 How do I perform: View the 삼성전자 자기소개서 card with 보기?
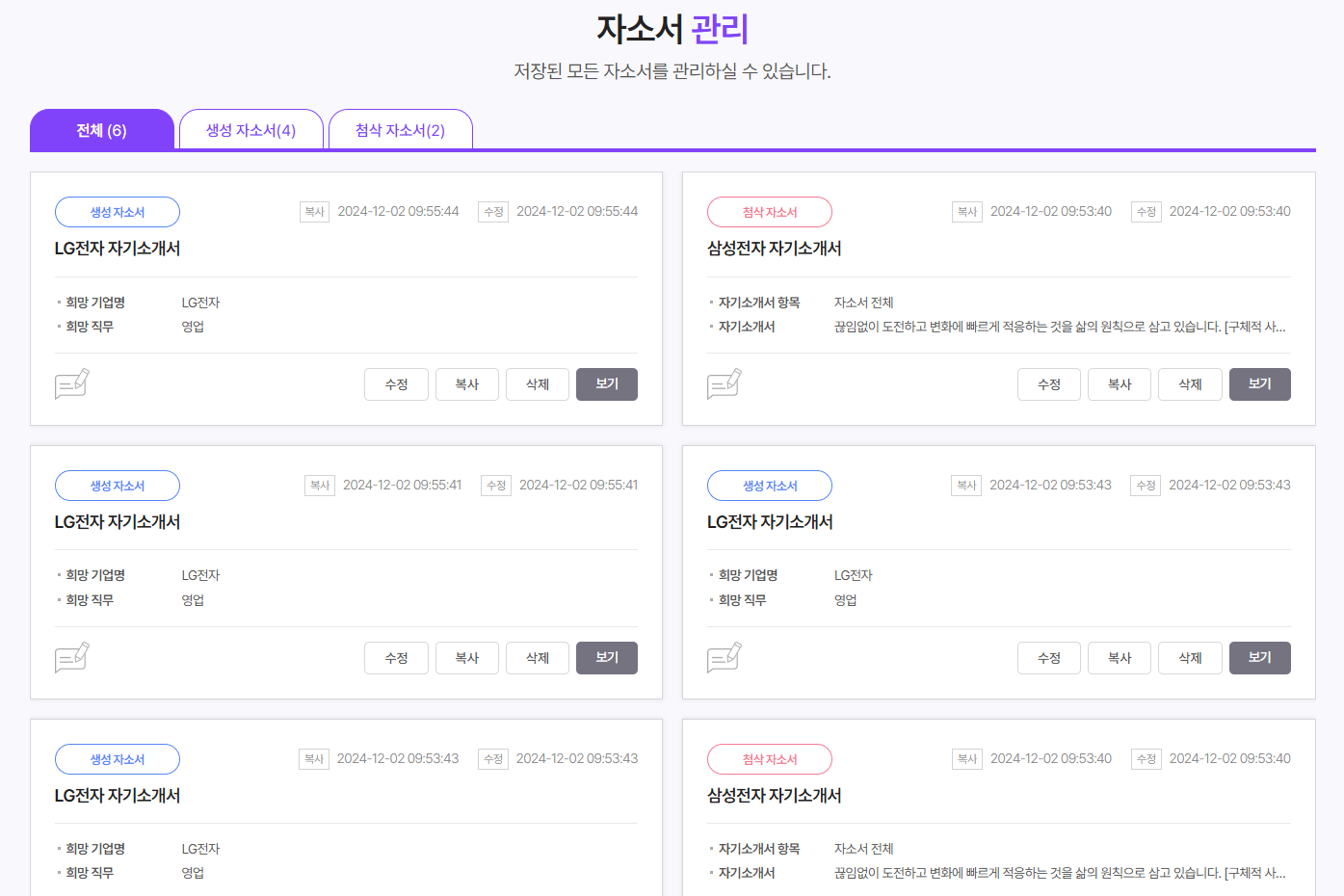click(x=1260, y=384)
